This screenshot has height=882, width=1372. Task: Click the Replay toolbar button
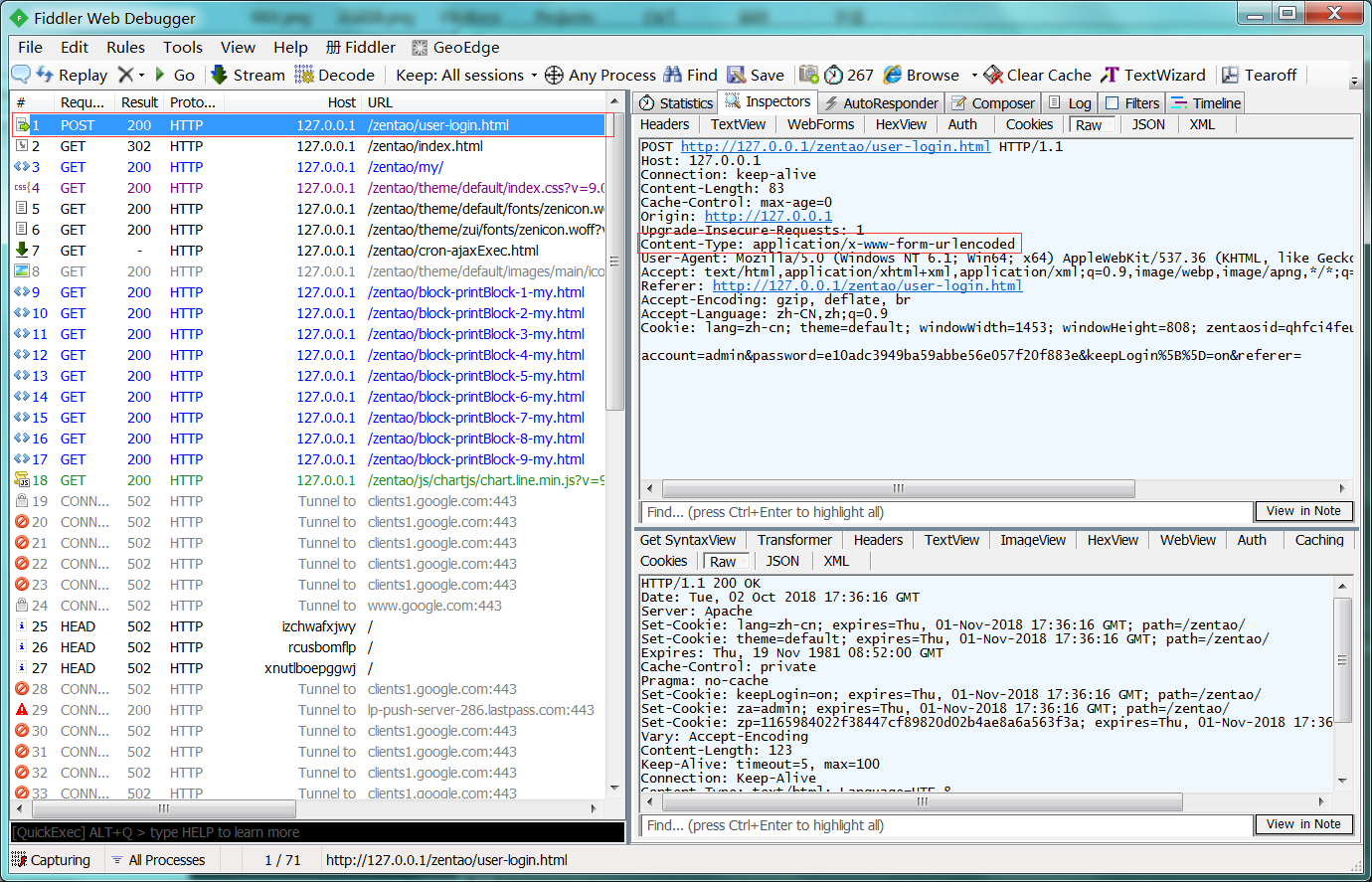pyautogui.click(x=72, y=75)
